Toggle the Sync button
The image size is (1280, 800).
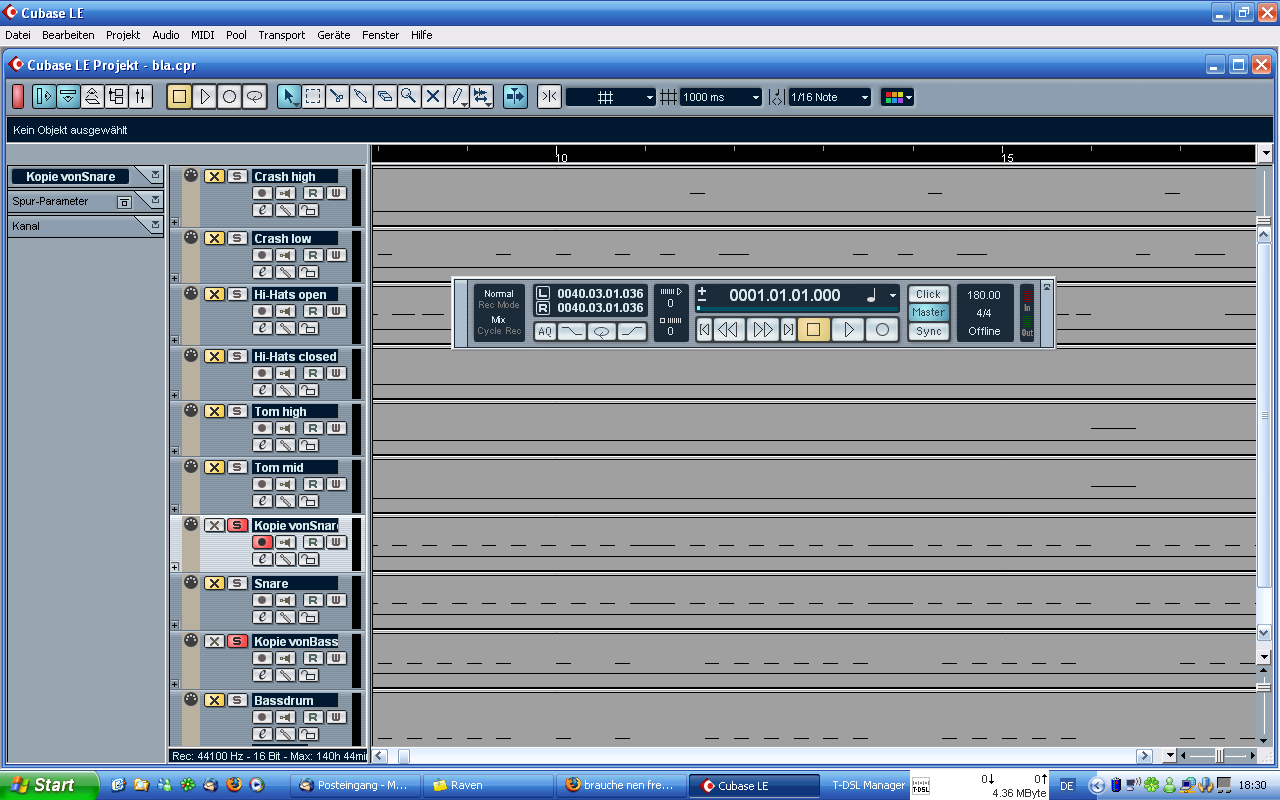tap(928, 331)
